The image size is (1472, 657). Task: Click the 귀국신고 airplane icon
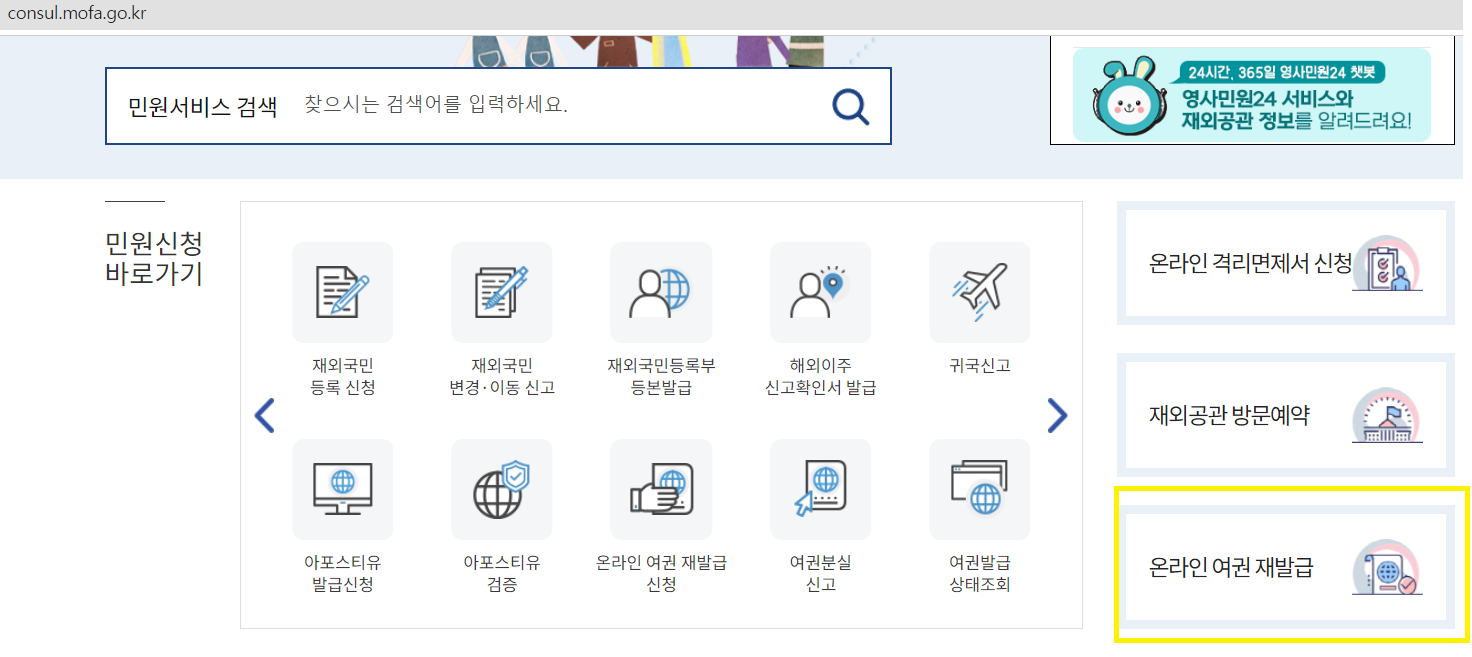click(x=980, y=292)
